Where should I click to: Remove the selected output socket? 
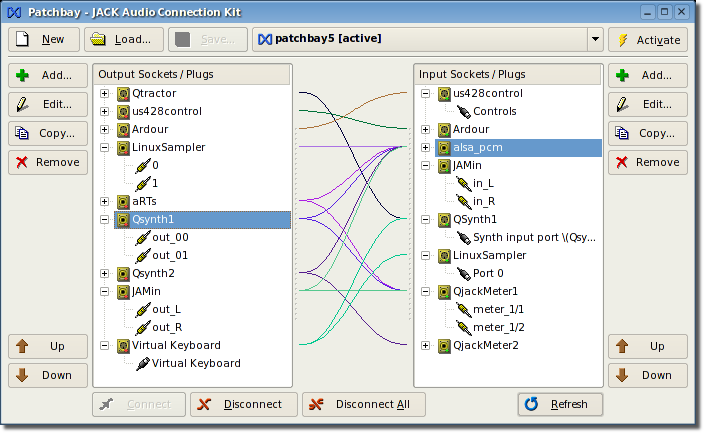pos(48,162)
